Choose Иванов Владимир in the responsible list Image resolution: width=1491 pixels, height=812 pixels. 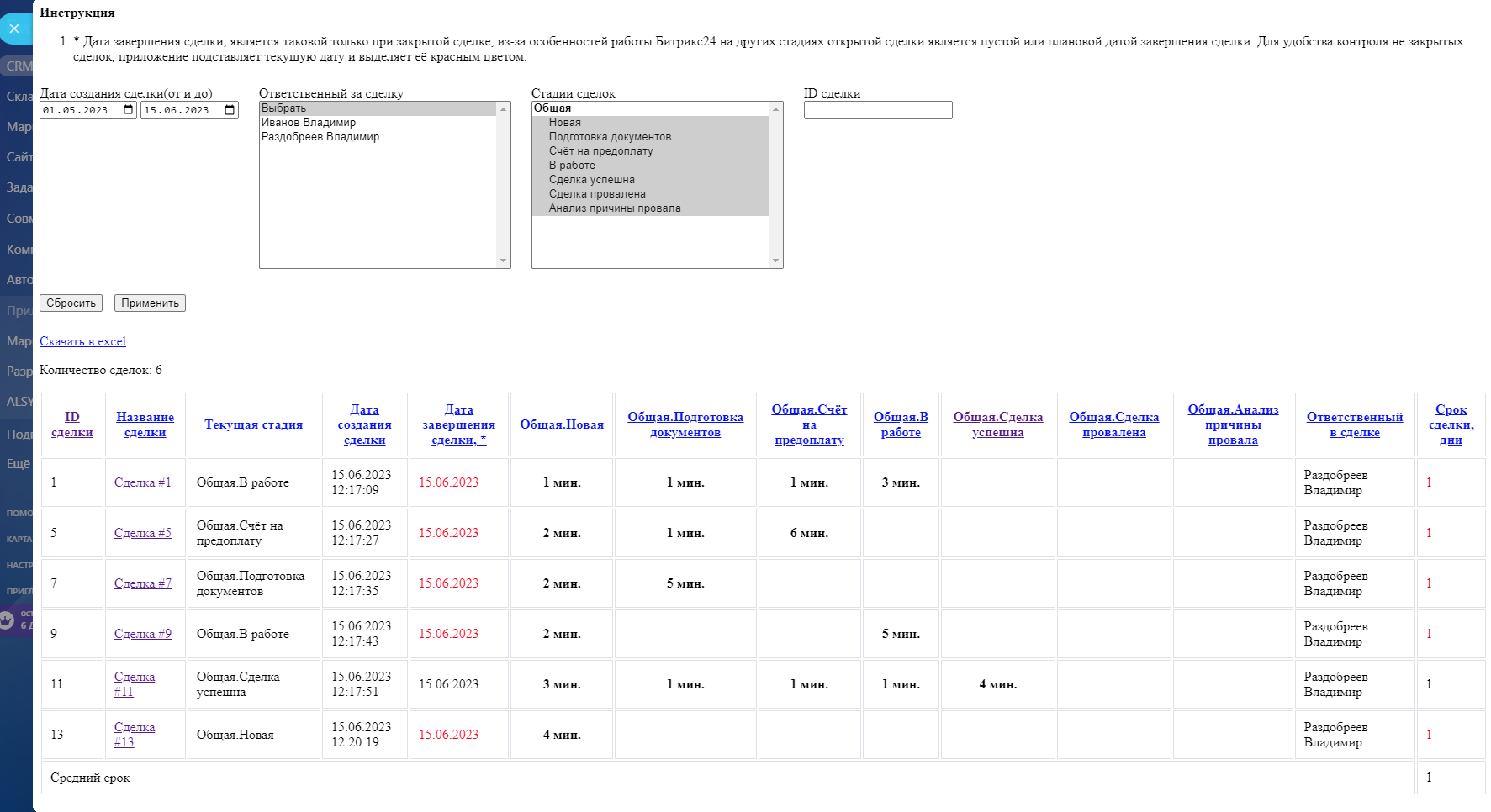click(378, 123)
